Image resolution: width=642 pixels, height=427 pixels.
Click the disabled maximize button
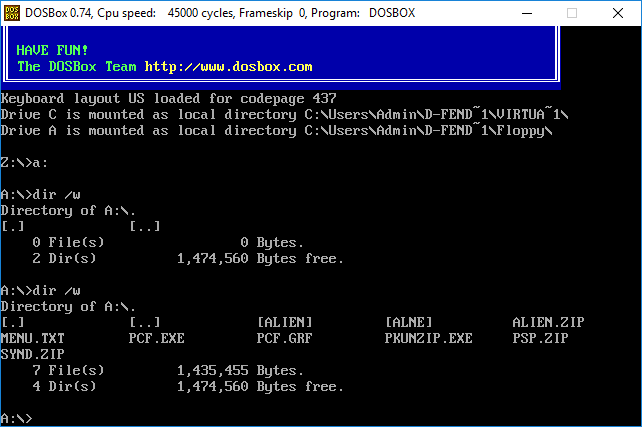(x=572, y=13)
